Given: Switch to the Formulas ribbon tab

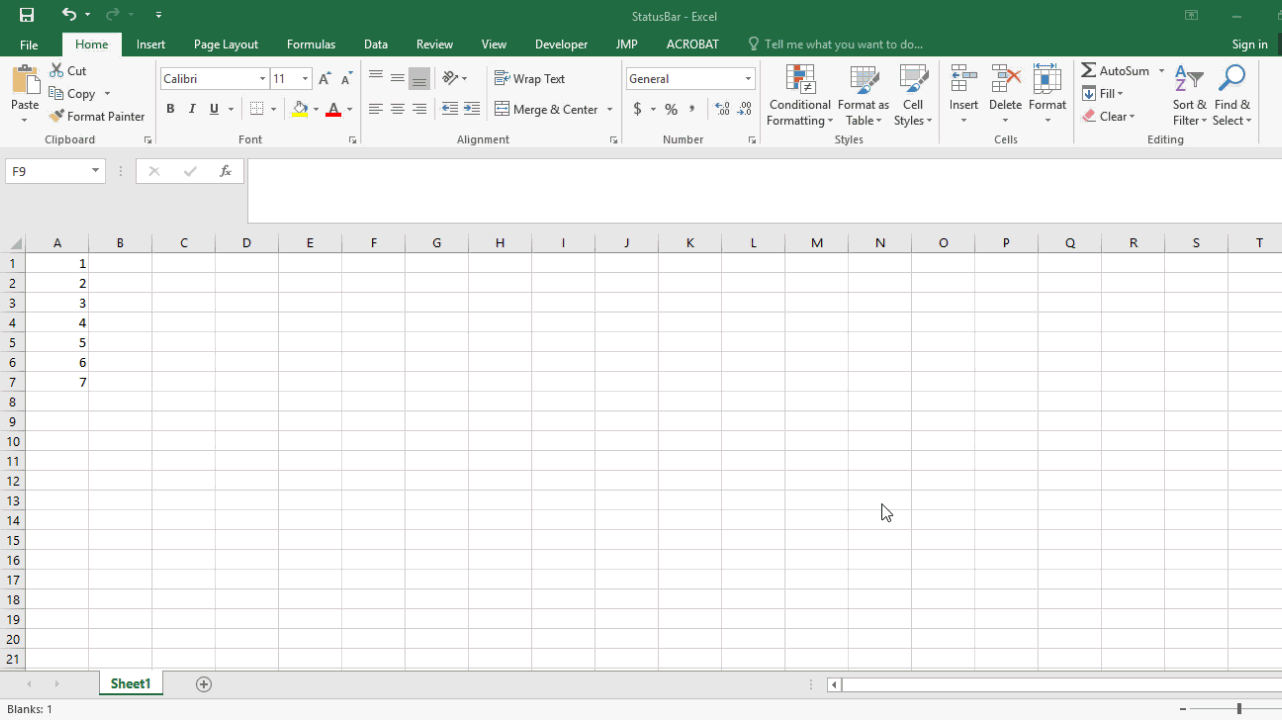Looking at the screenshot, I should [311, 44].
